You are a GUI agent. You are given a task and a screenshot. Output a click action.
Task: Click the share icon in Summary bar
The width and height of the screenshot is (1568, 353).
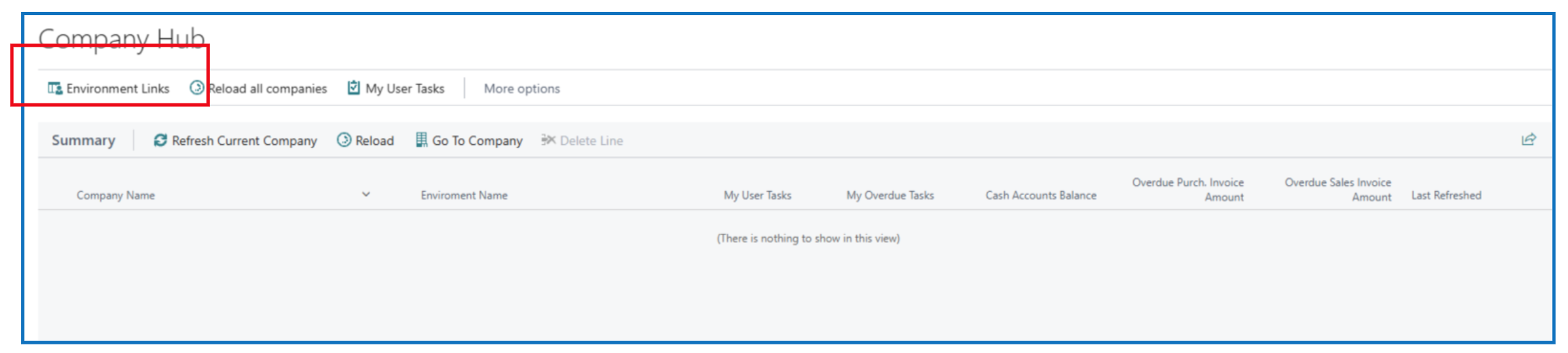pos(1529,140)
